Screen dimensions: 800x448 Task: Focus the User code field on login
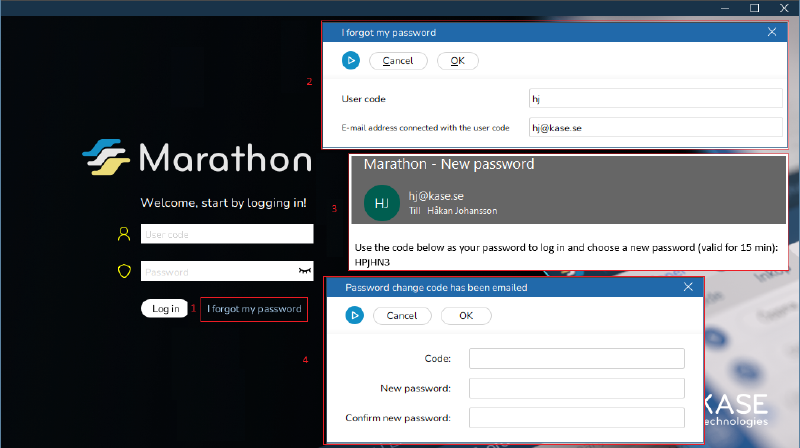(x=227, y=234)
